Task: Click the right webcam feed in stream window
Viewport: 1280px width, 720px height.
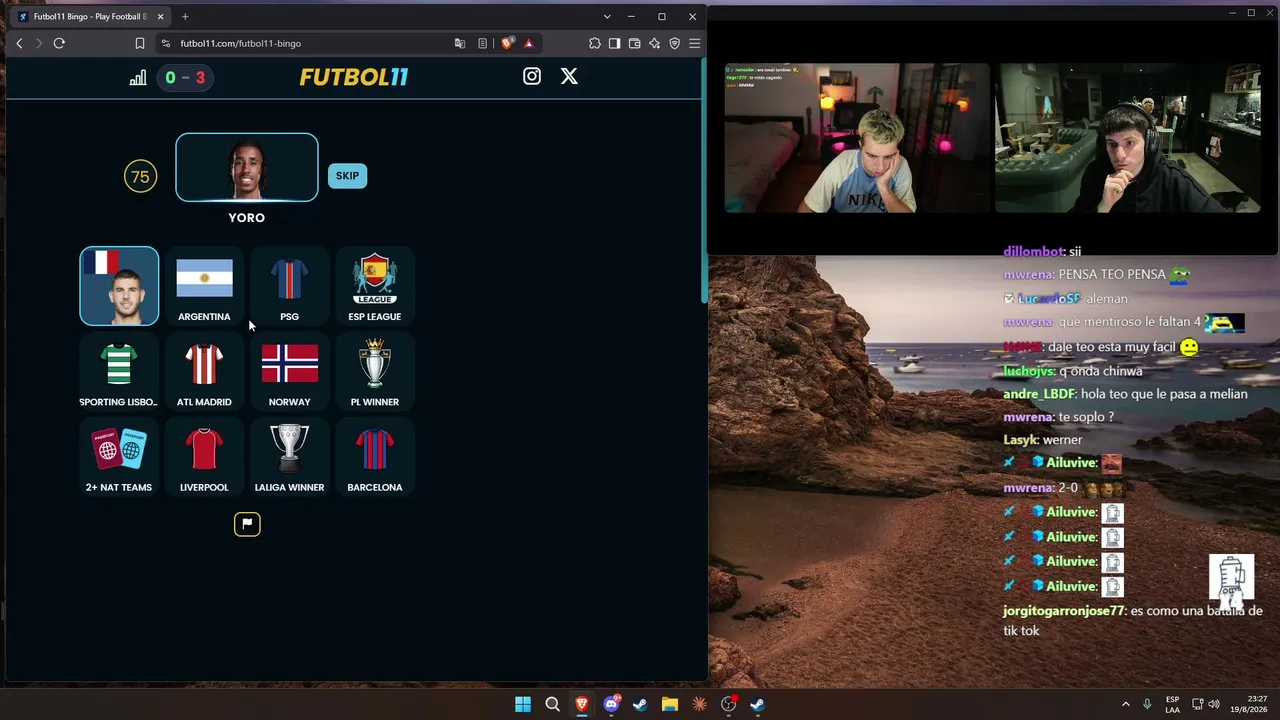Action: (1128, 138)
